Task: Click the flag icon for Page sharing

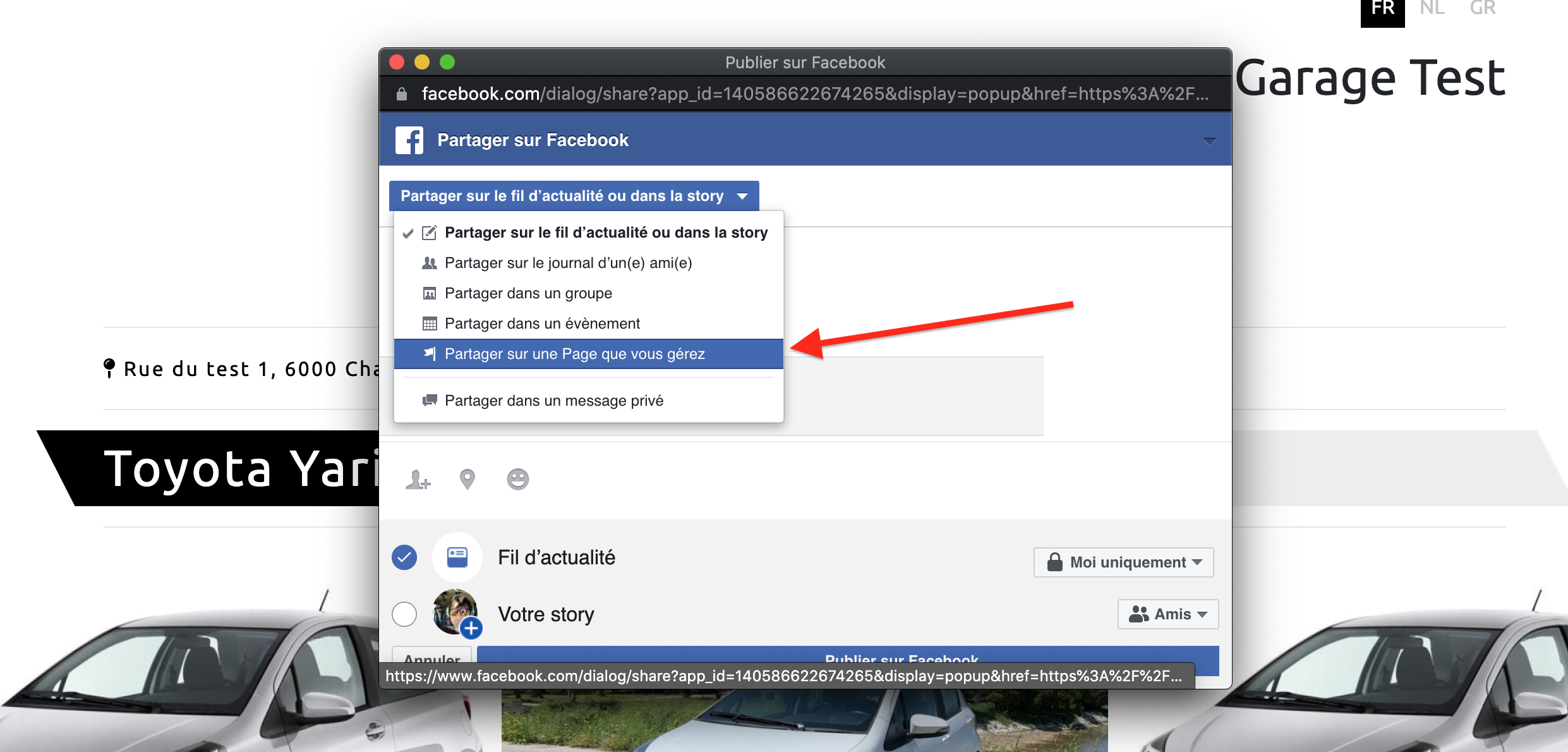Action: (x=430, y=353)
